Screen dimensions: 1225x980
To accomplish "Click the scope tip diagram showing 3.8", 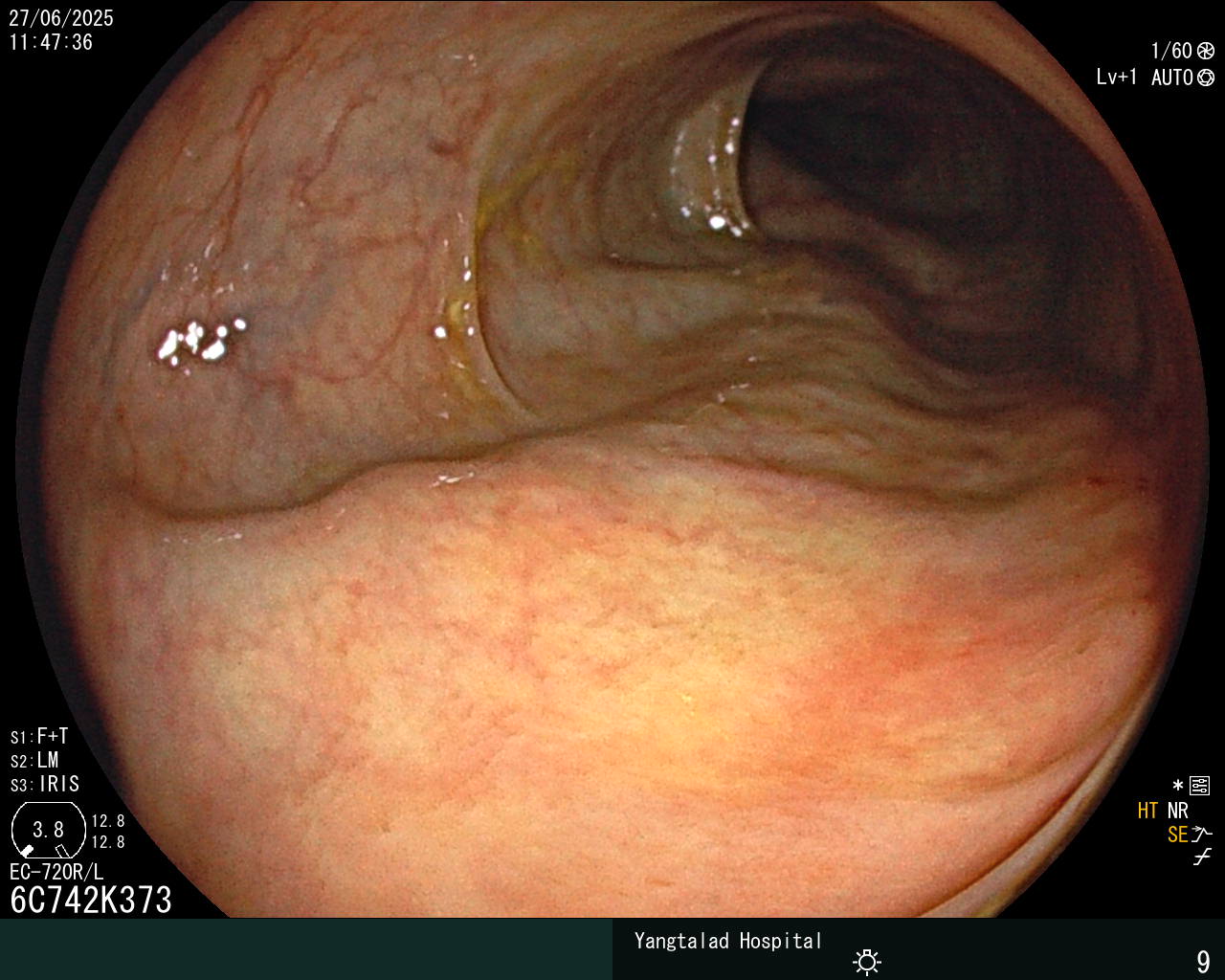I will (48, 830).
